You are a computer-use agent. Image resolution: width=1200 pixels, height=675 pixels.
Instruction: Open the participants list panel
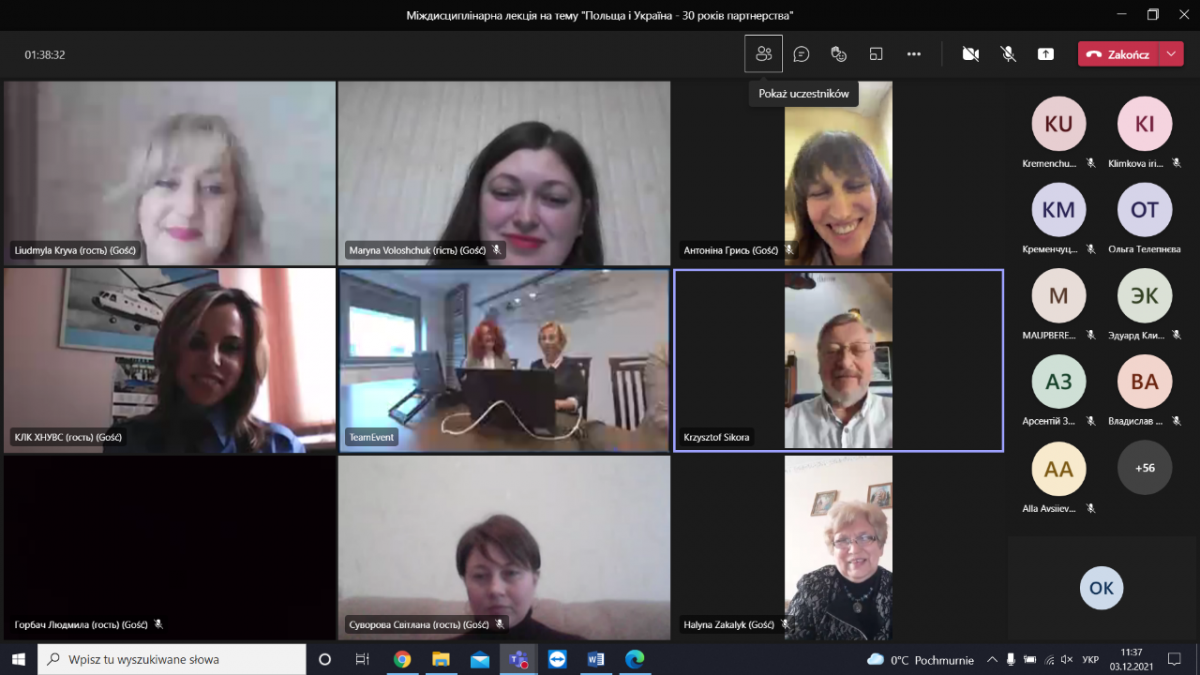pos(764,54)
